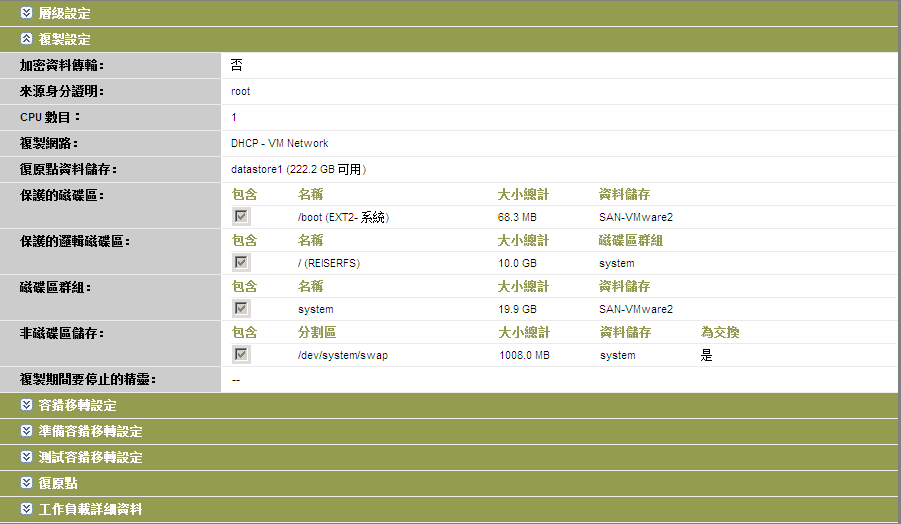Toggle the / (REISERFS) logical volume checkbox

click(x=241, y=263)
